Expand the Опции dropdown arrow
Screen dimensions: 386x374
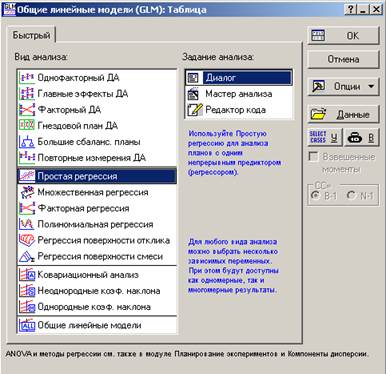(x=371, y=86)
